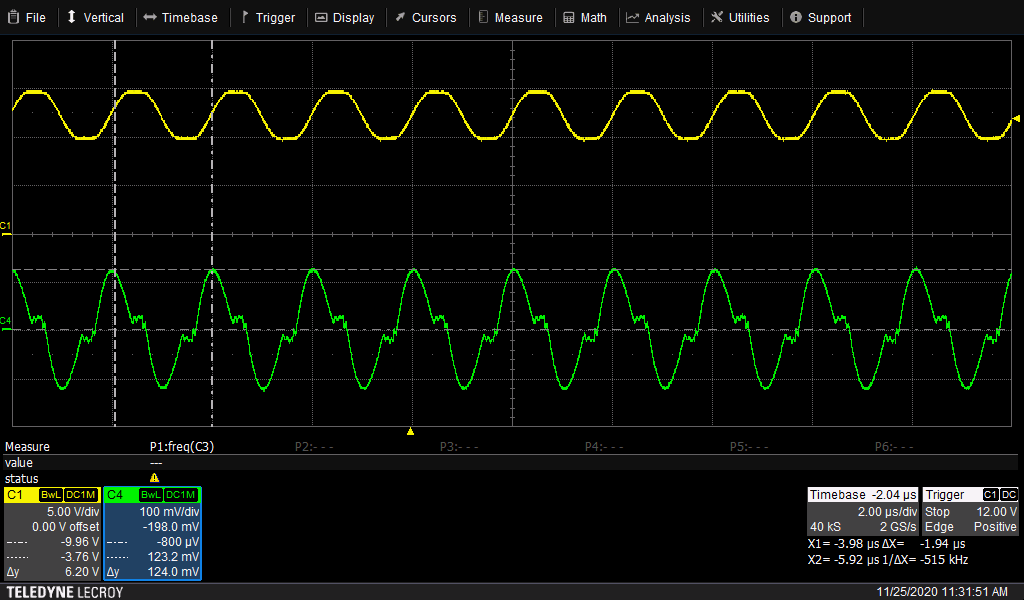Open the Timebase descriptor box
The image size is (1024, 600).
(x=861, y=511)
